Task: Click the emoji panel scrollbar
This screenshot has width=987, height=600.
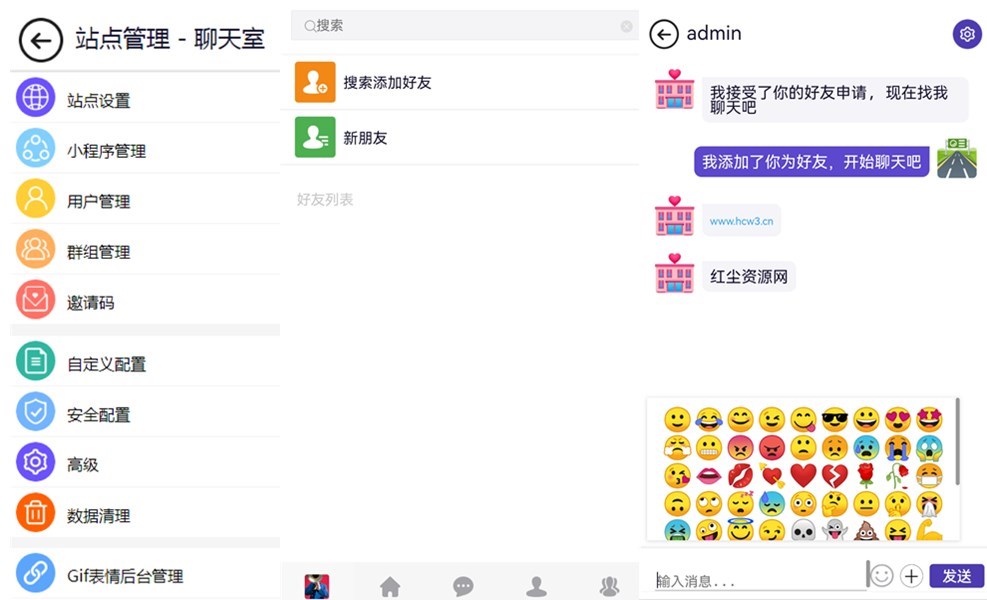Action: coord(957,441)
